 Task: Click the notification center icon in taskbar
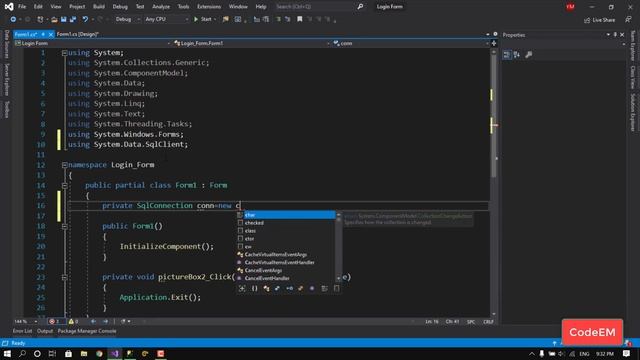point(627,353)
